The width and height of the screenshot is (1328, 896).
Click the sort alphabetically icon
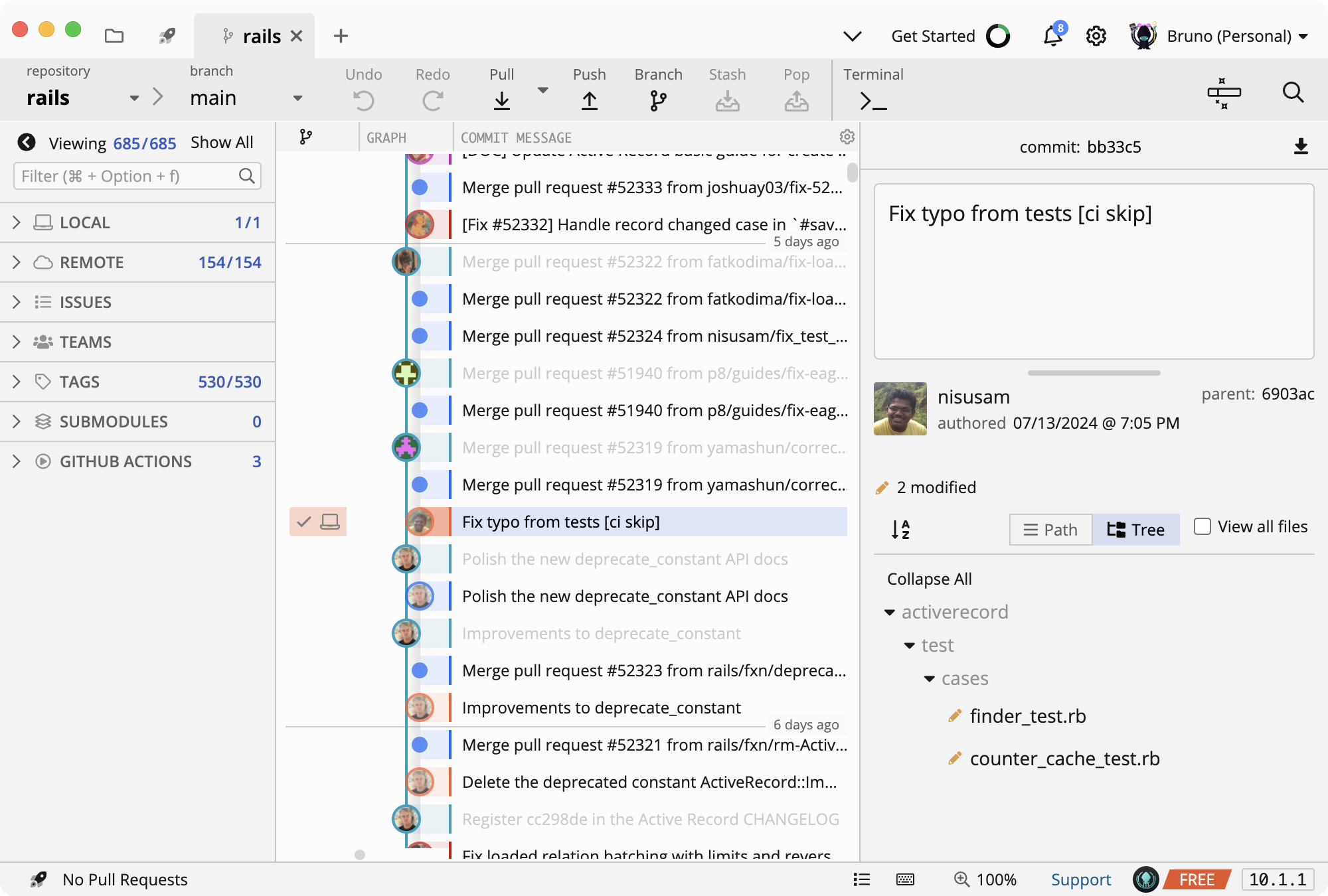tap(900, 530)
